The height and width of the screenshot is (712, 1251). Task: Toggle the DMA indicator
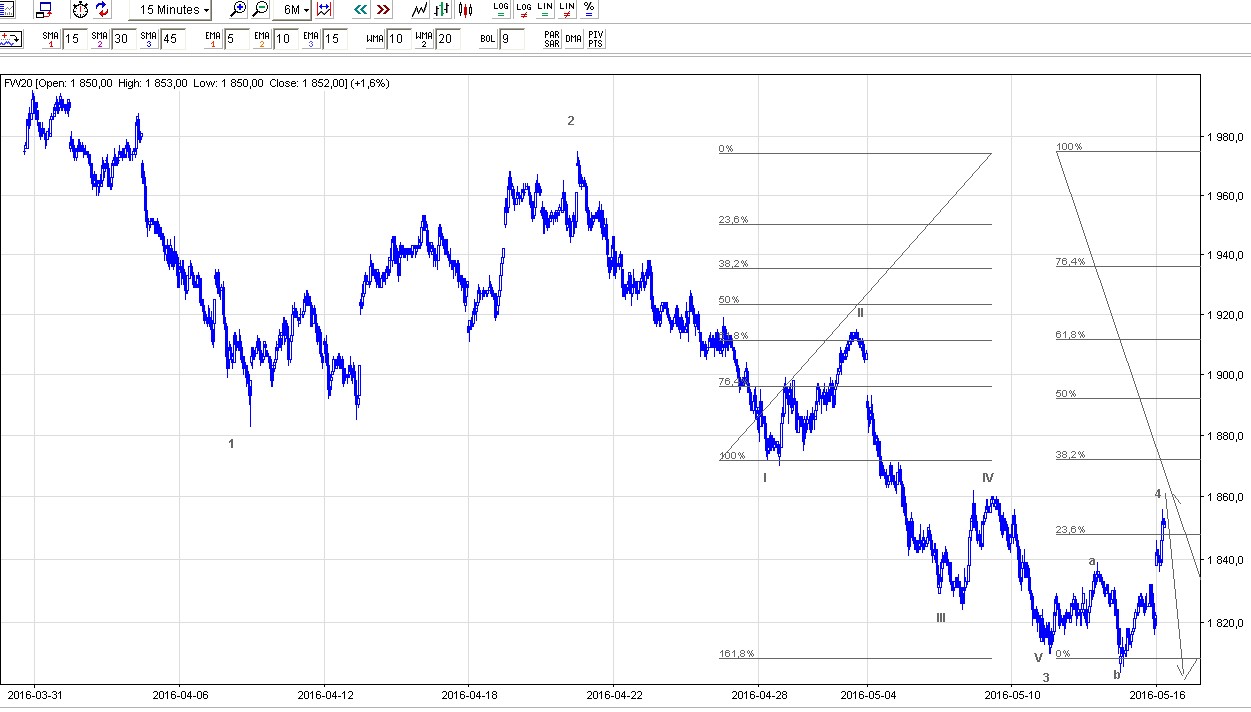574,40
